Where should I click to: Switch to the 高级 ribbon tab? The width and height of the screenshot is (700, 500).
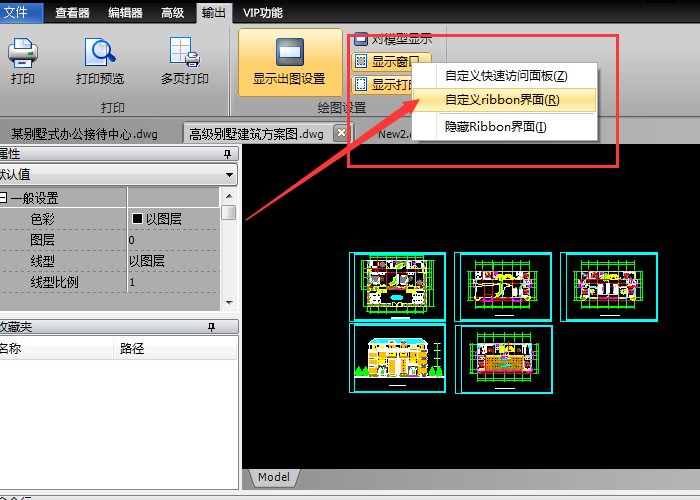(x=173, y=12)
